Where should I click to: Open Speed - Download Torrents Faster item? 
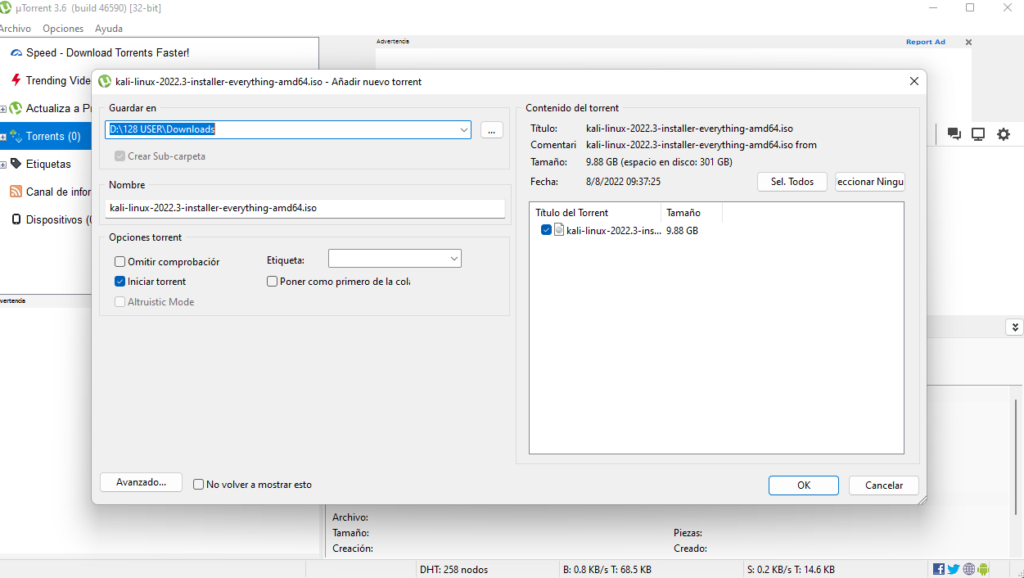click(107, 52)
